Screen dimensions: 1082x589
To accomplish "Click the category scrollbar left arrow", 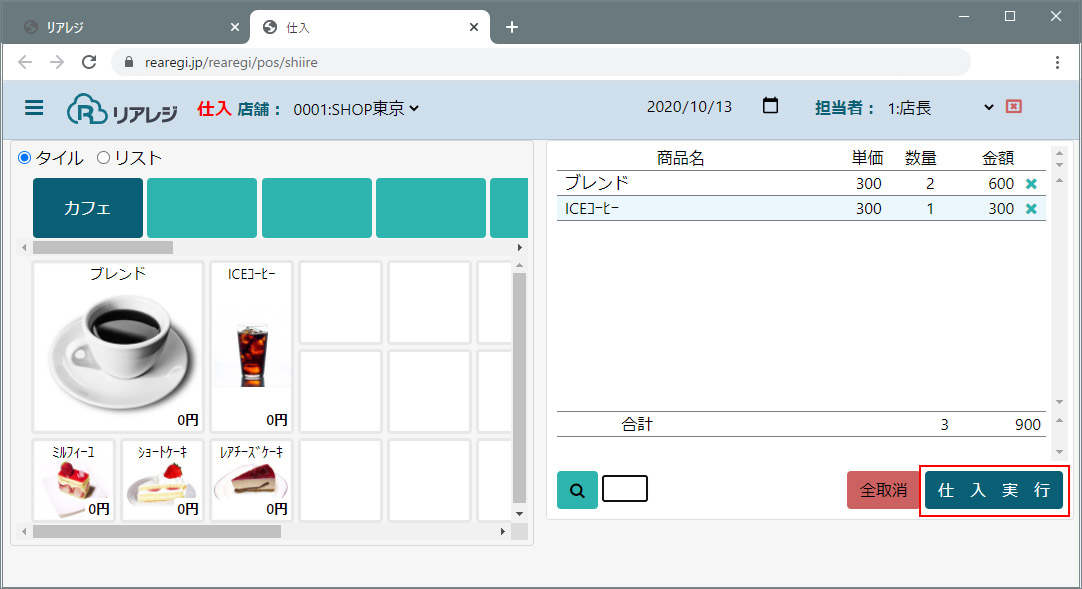I will point(24,248).
